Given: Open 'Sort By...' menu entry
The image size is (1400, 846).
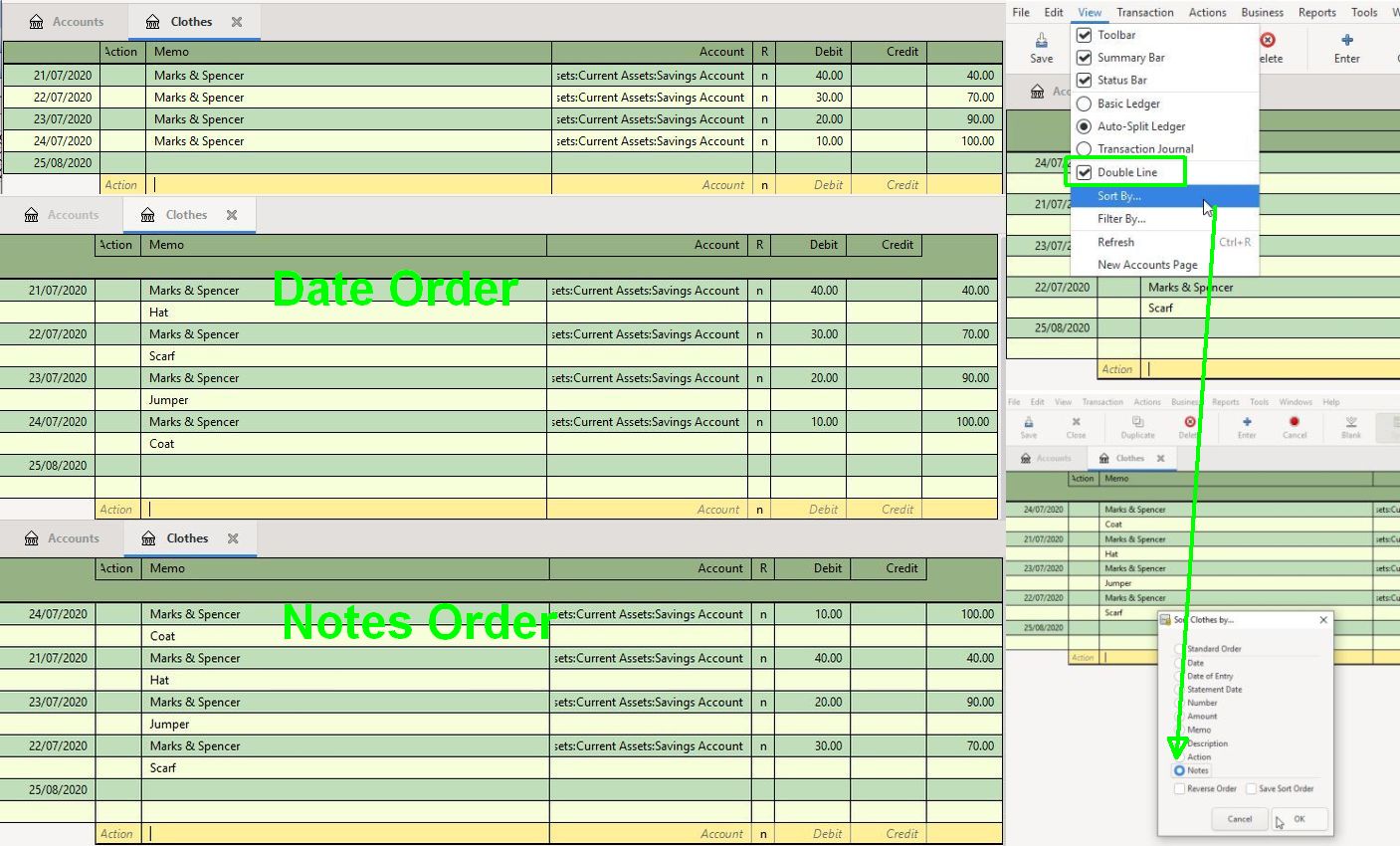Looking at the screenshot, I should pyautogui.click(x=1164, y=196).
